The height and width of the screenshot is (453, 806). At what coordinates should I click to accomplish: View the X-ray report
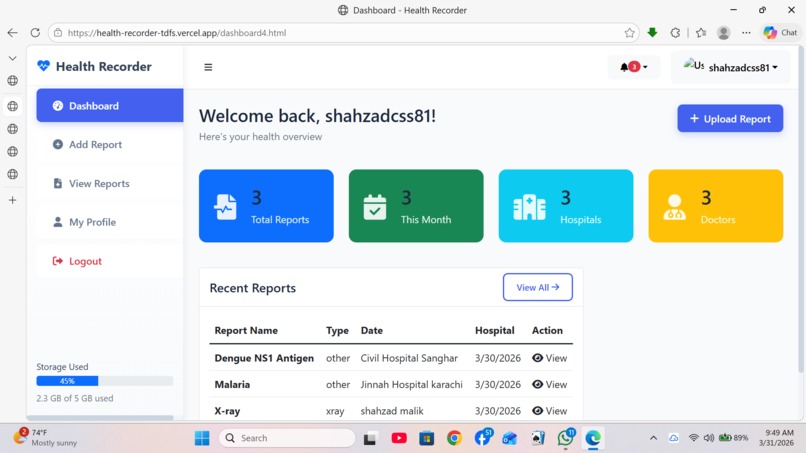(x=549, y=411)
